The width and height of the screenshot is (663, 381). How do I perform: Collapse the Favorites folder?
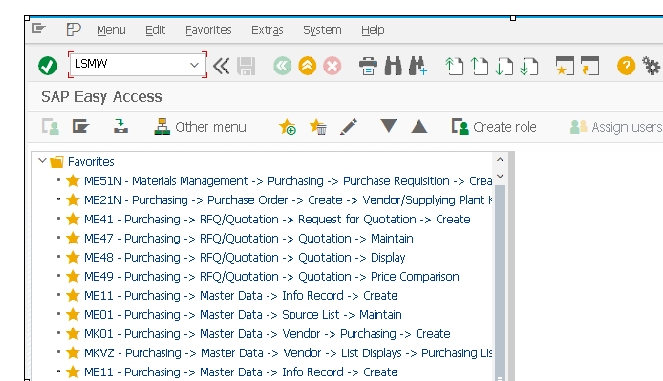(x=42, y=161)
